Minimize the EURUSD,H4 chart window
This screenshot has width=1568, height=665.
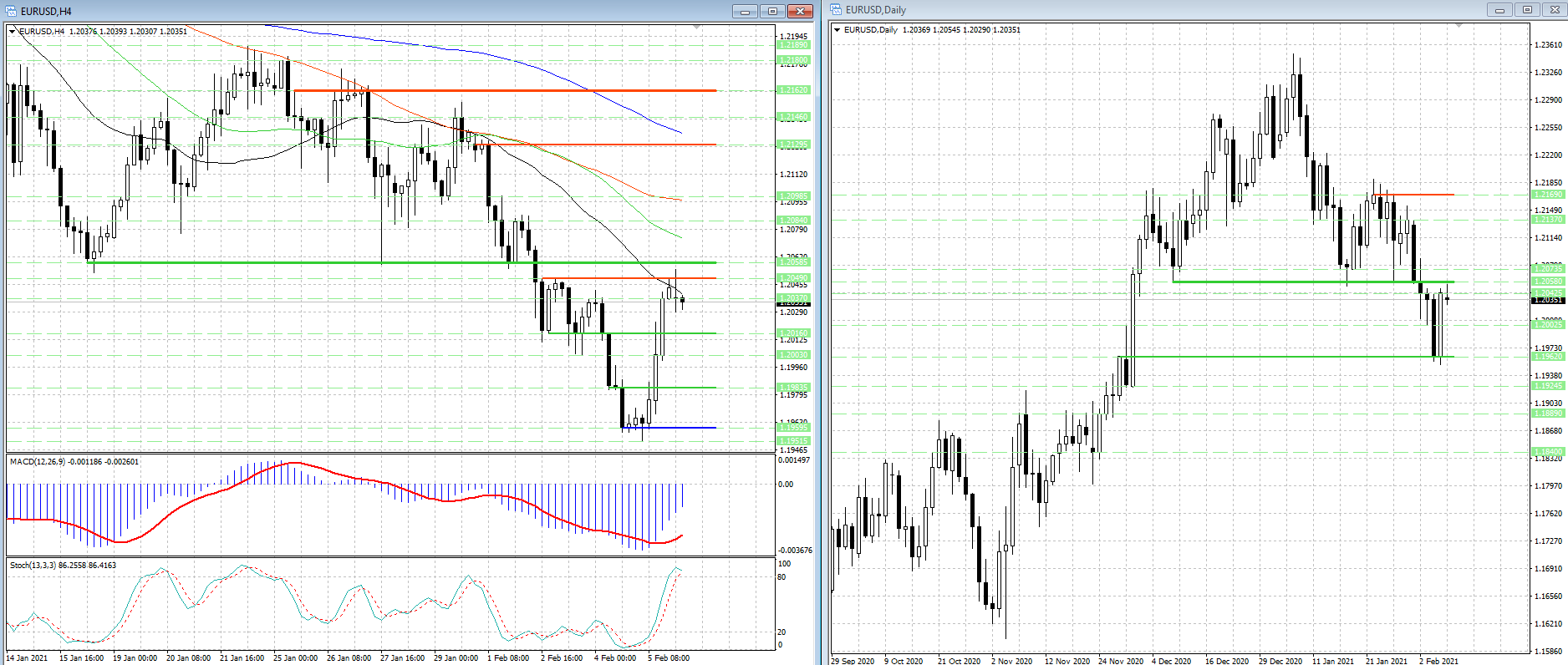coord(745,11)
